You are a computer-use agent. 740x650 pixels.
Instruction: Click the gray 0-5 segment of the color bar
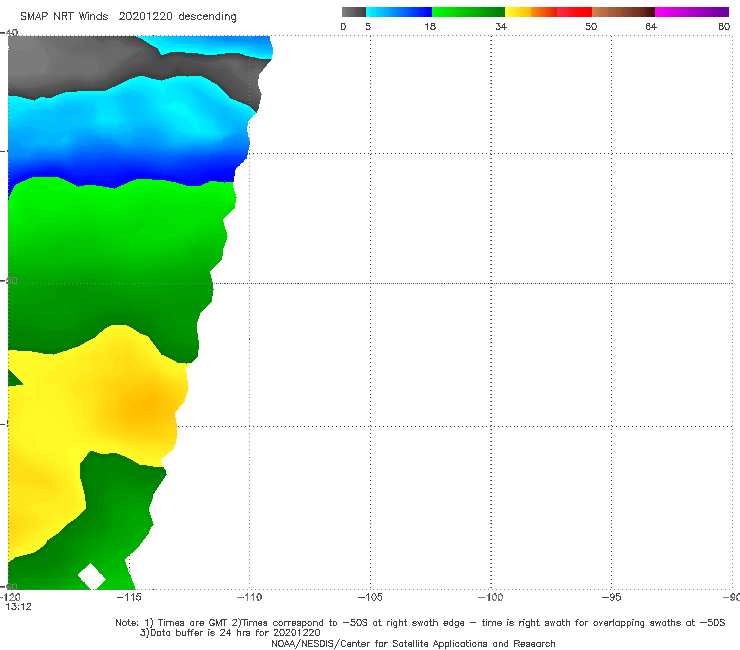click(353, 12)
